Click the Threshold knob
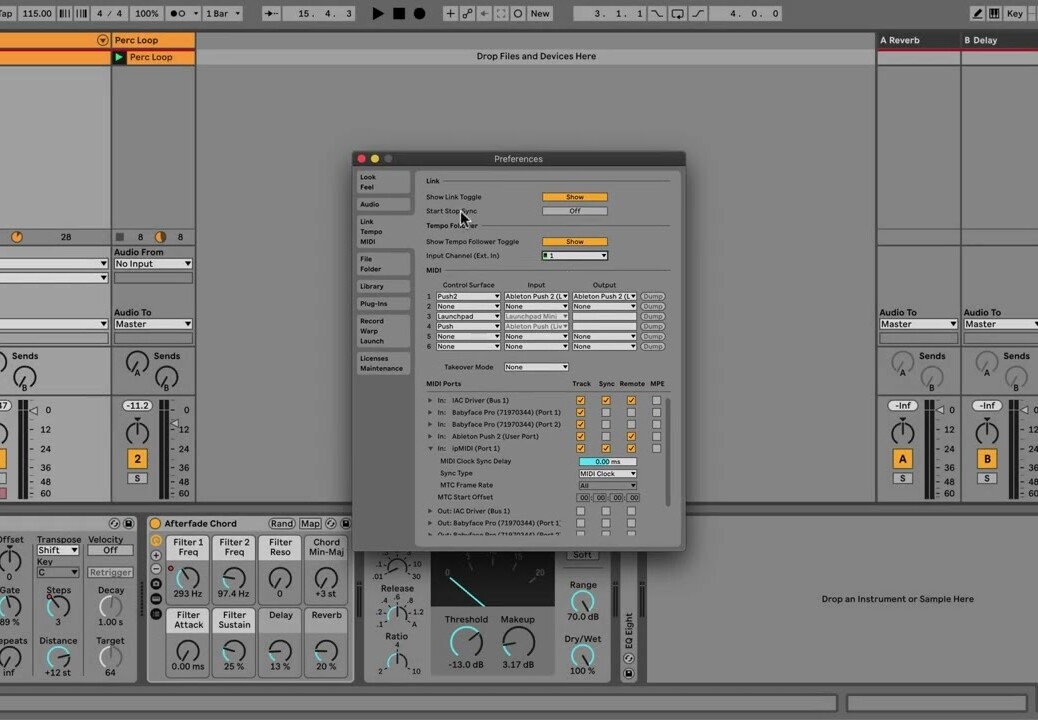Viewport: 1038px width, 720px height. [x=466, y=642]
